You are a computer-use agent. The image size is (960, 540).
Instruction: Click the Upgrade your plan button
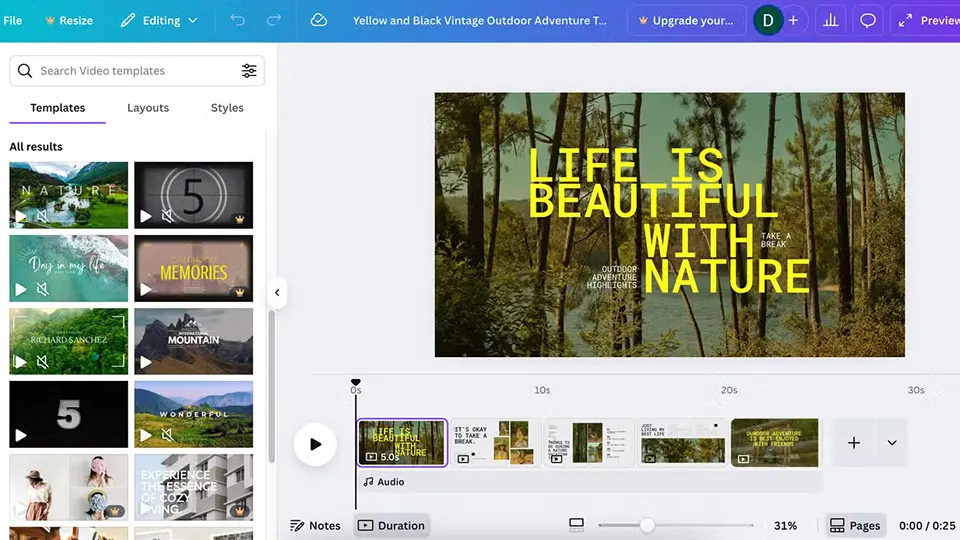click(x=685, y=20)
